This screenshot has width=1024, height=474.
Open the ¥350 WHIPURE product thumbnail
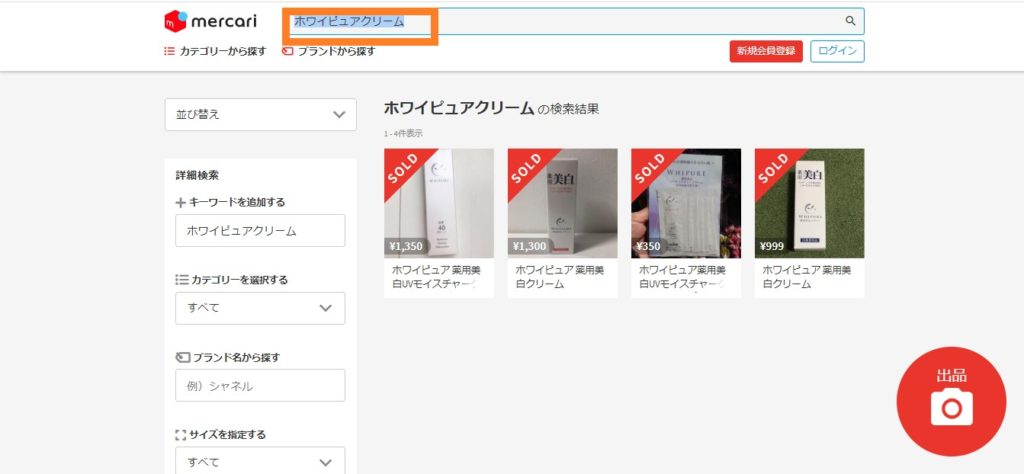(x=686, y=203)
